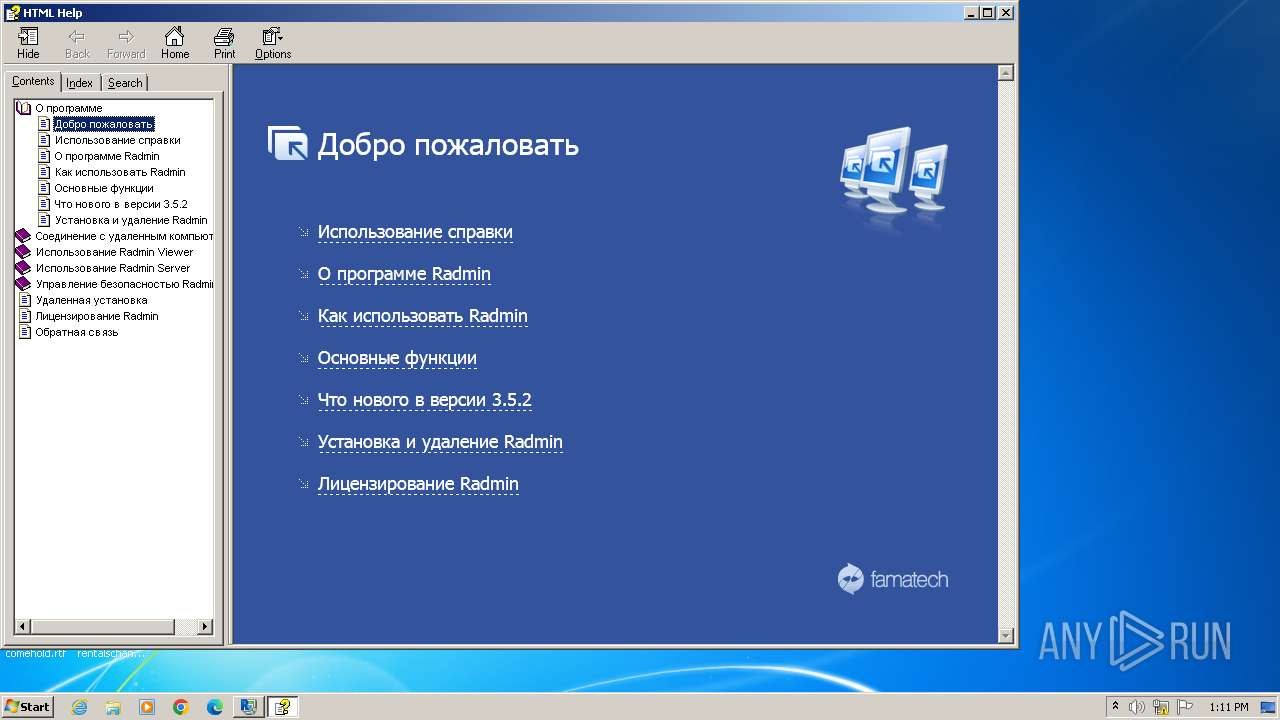The height and width of the screenshot is (720, 1280).
Task: Launch Google Chrome from taskbar
Action: (181, 707)
